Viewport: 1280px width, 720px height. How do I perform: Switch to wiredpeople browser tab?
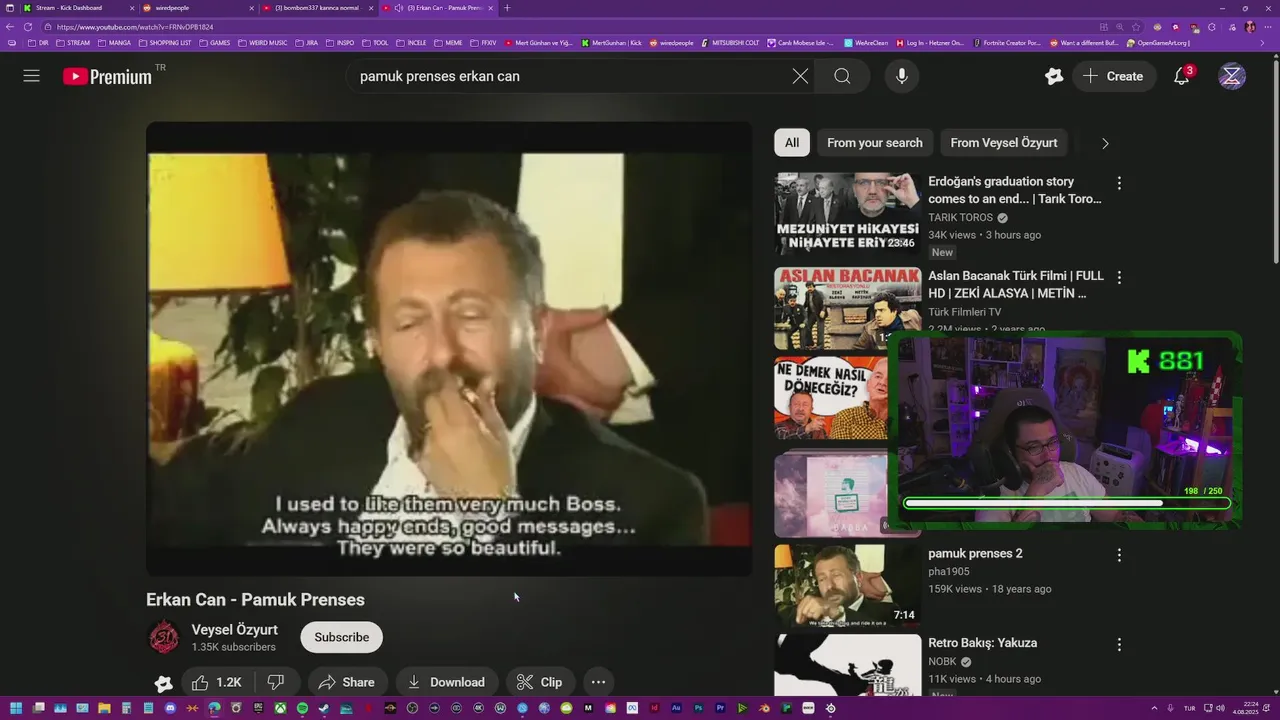(197, 8)
